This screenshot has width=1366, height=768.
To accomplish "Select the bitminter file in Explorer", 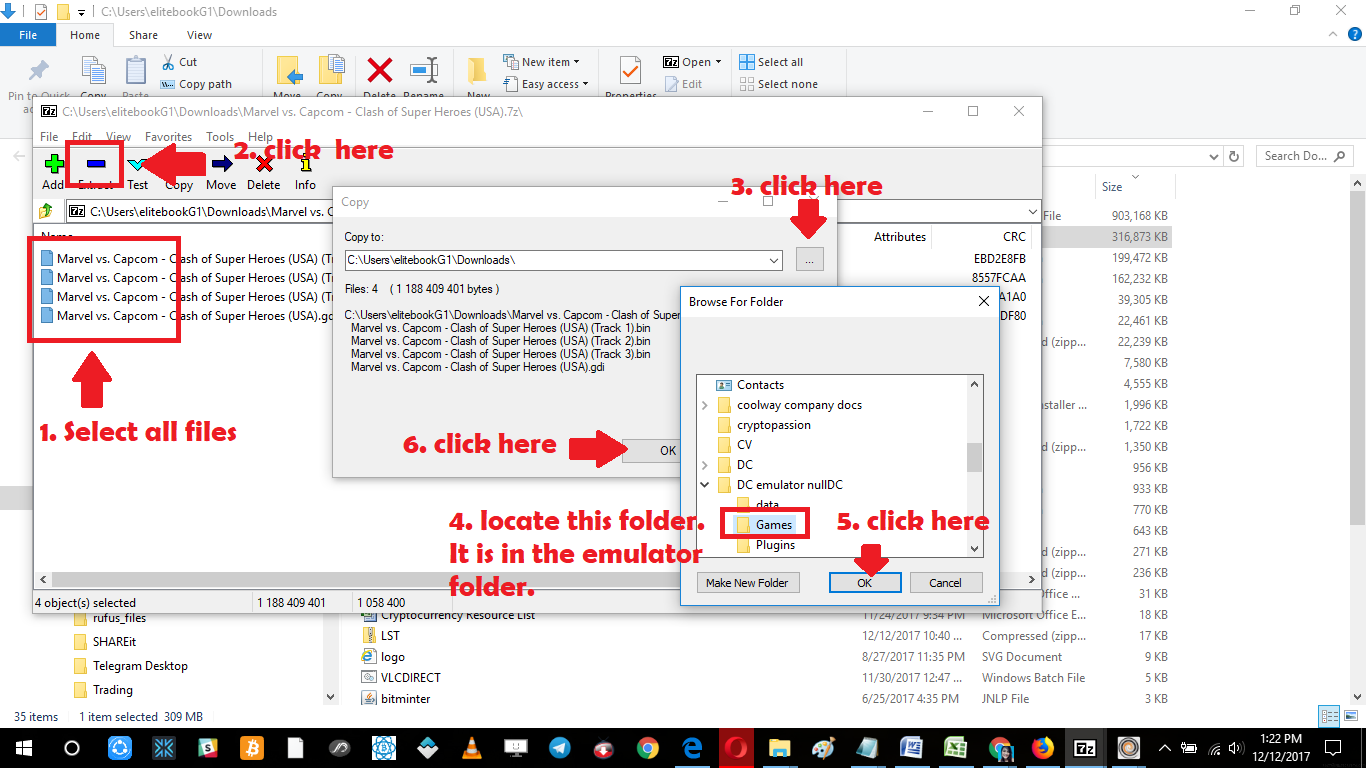I will coord(405,699).
